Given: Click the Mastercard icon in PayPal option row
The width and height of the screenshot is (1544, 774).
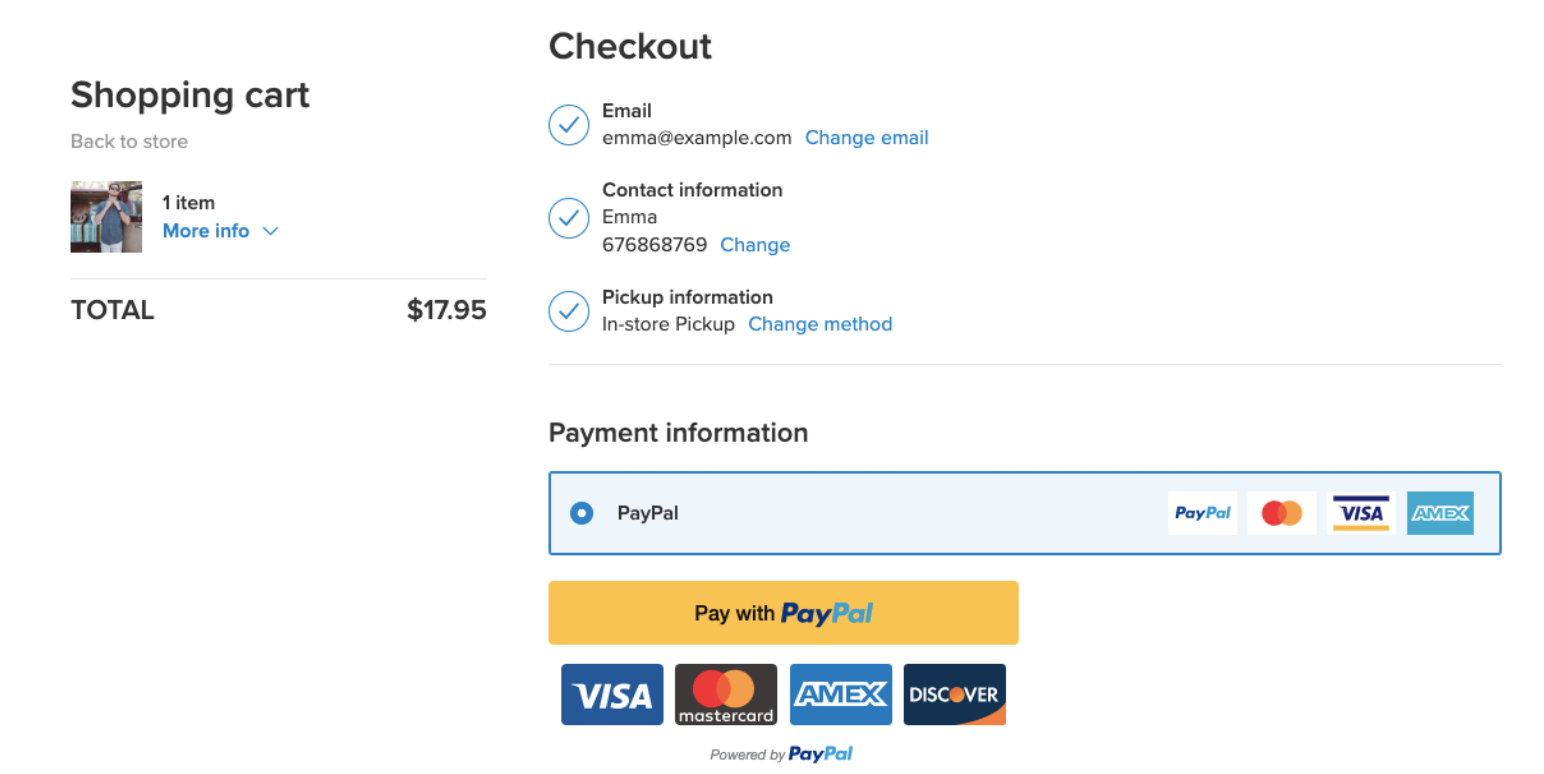Looking at the screenshot, I should (1282, 513).
